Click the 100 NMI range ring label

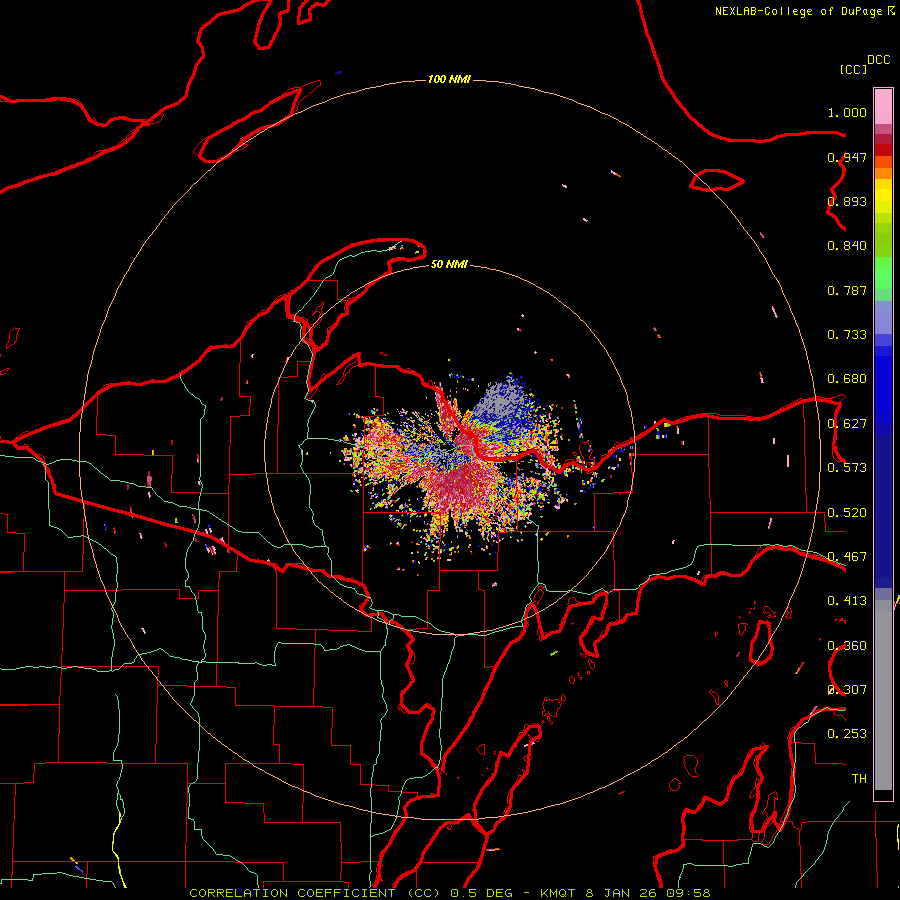(449, 79)
